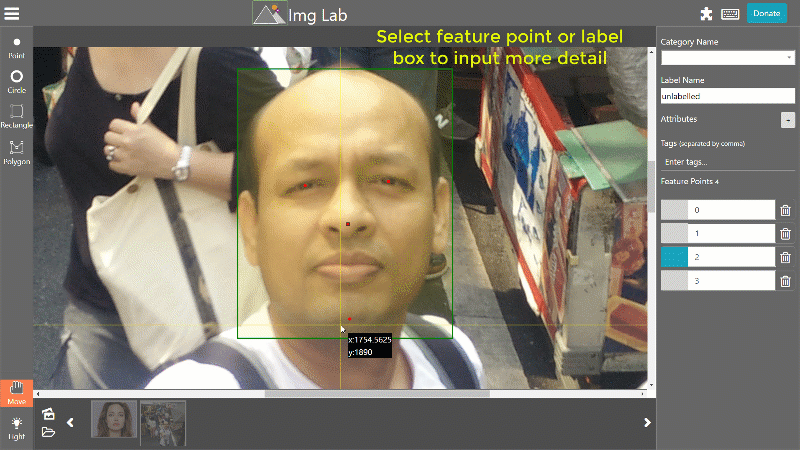The height and width of the screenshot is (450, 800).
Task: Click scroll-left arrow of canvas scrollbar
Action: click(x=38, y=393)
